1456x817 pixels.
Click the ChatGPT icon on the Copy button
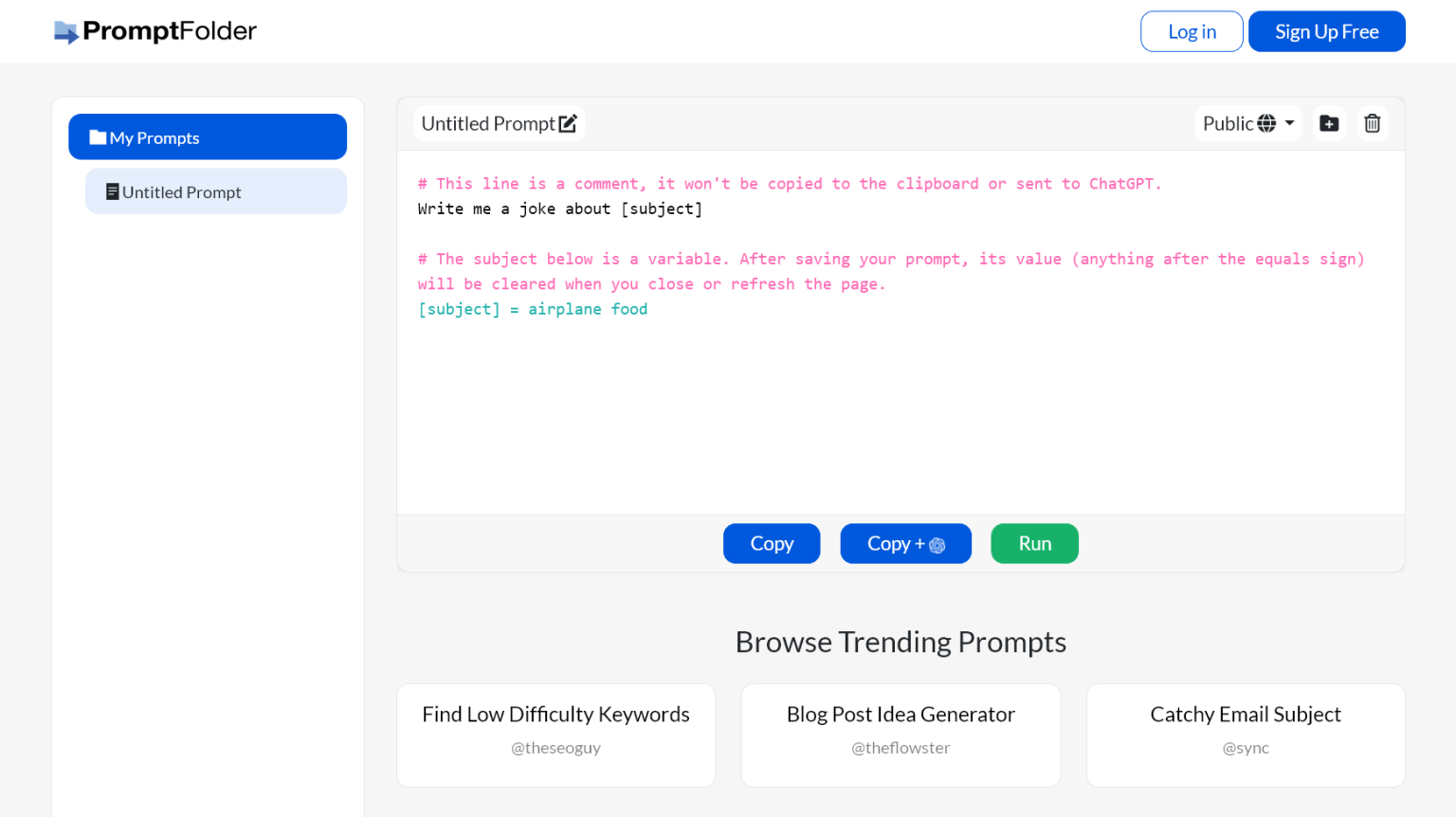937,544
